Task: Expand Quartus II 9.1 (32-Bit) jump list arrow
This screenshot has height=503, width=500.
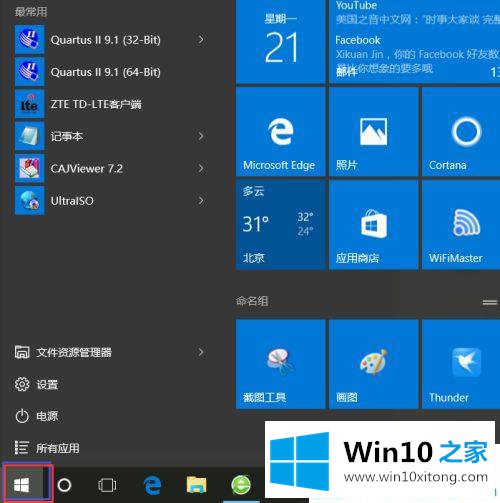Action: coord(201,39)
